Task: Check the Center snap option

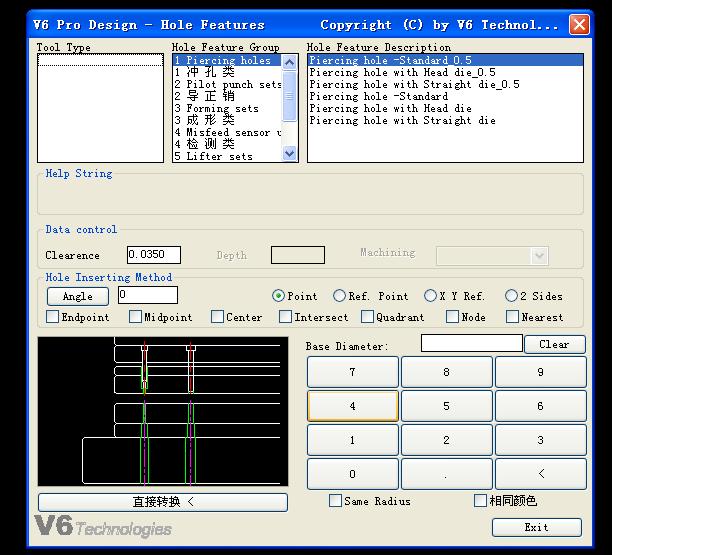Action: coord(217,317)
